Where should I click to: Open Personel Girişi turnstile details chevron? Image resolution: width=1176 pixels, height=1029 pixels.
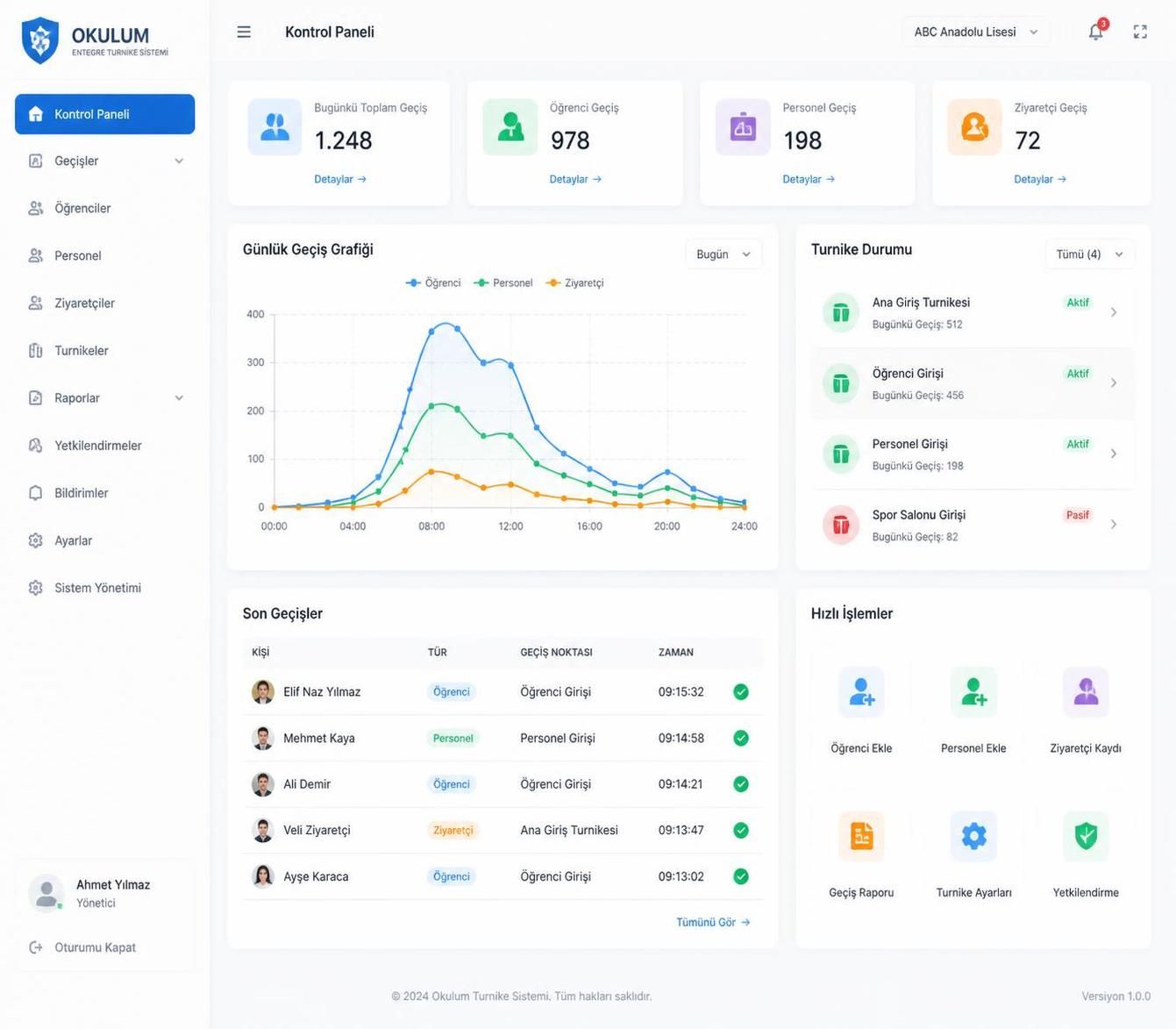[1114, 454]
